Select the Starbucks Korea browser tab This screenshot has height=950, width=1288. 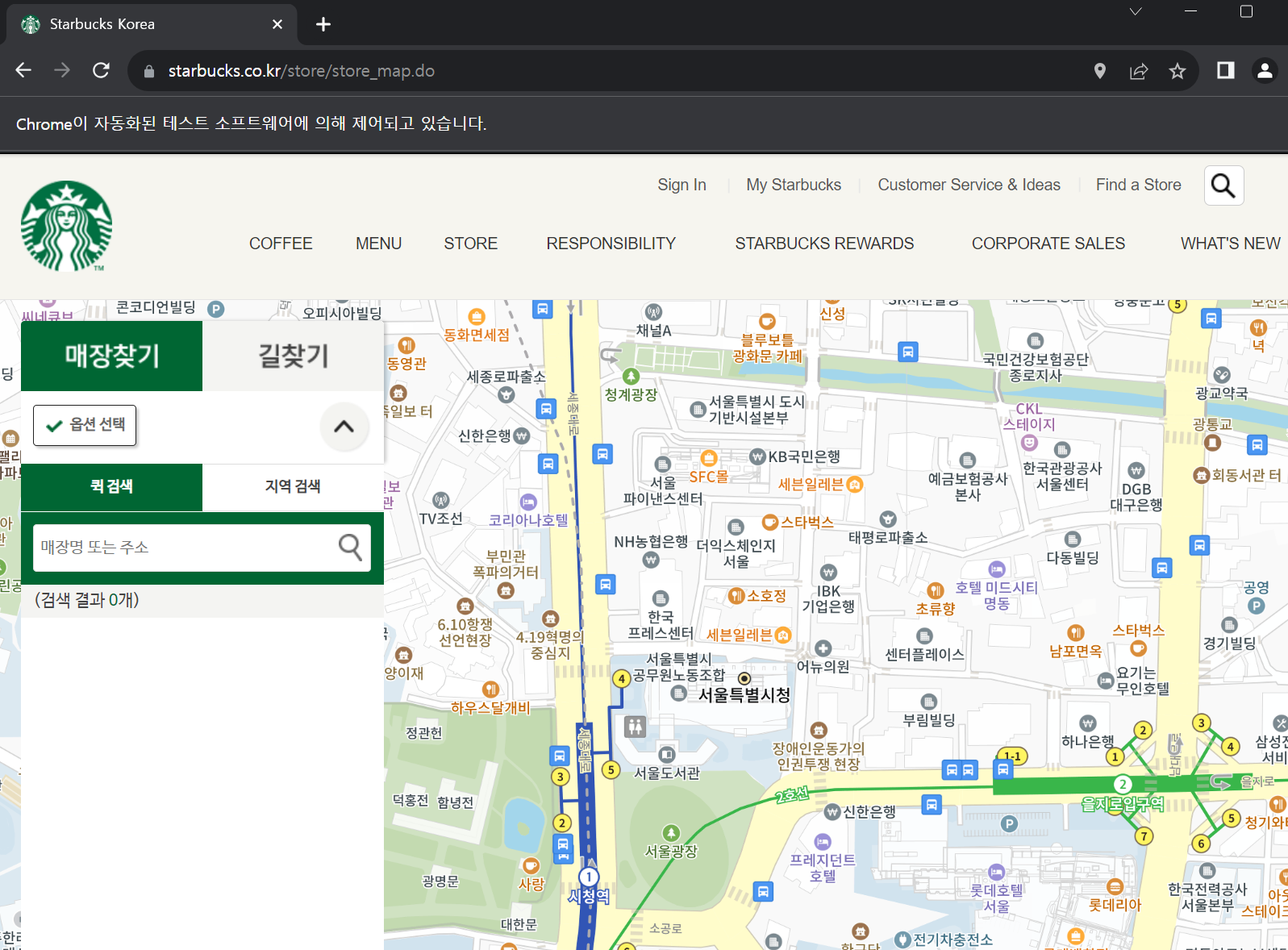point(152,24)
